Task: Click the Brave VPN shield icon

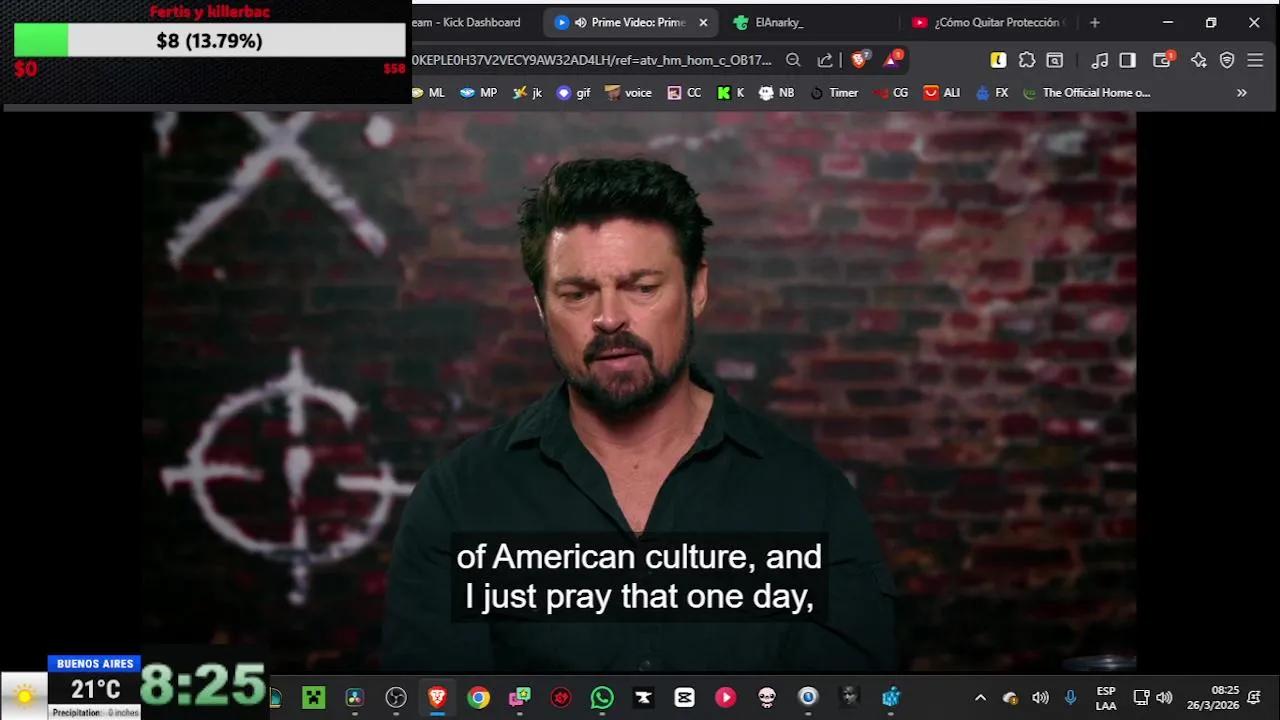Action: pos(1227,60)
